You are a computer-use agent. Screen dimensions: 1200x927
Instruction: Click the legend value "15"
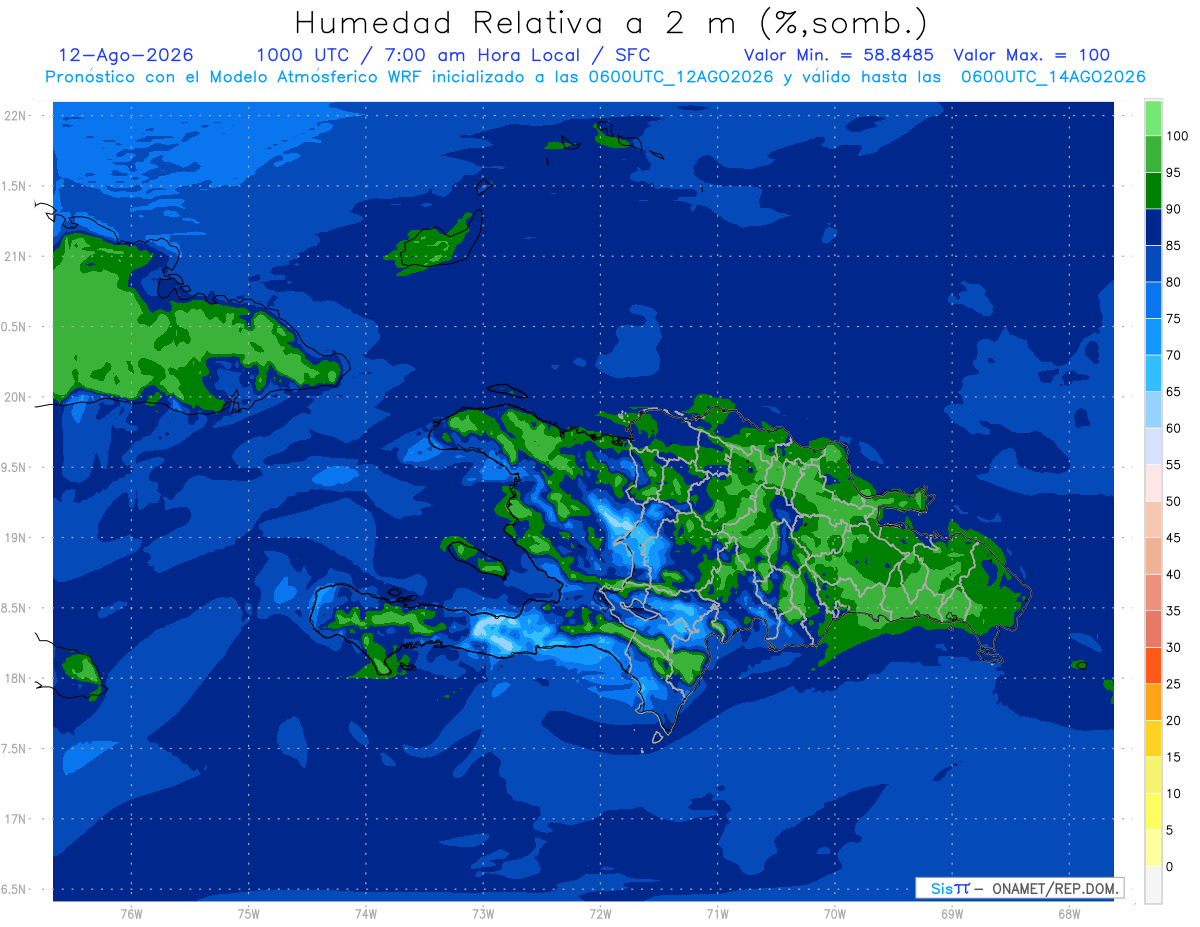coord(1173,756)
